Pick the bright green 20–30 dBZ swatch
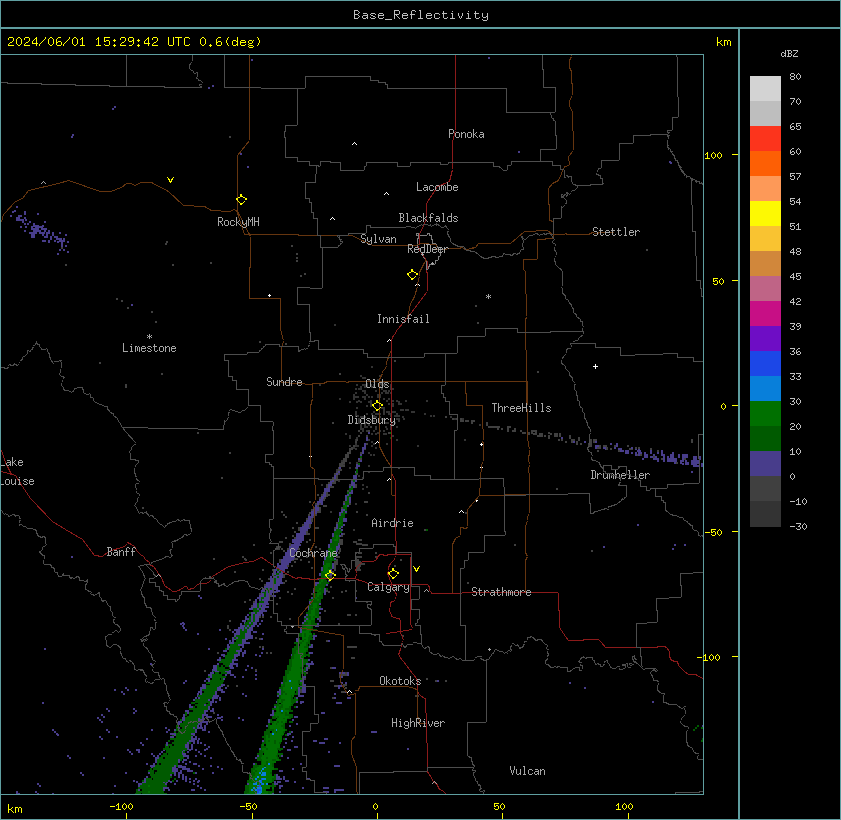 pos(765,413)
